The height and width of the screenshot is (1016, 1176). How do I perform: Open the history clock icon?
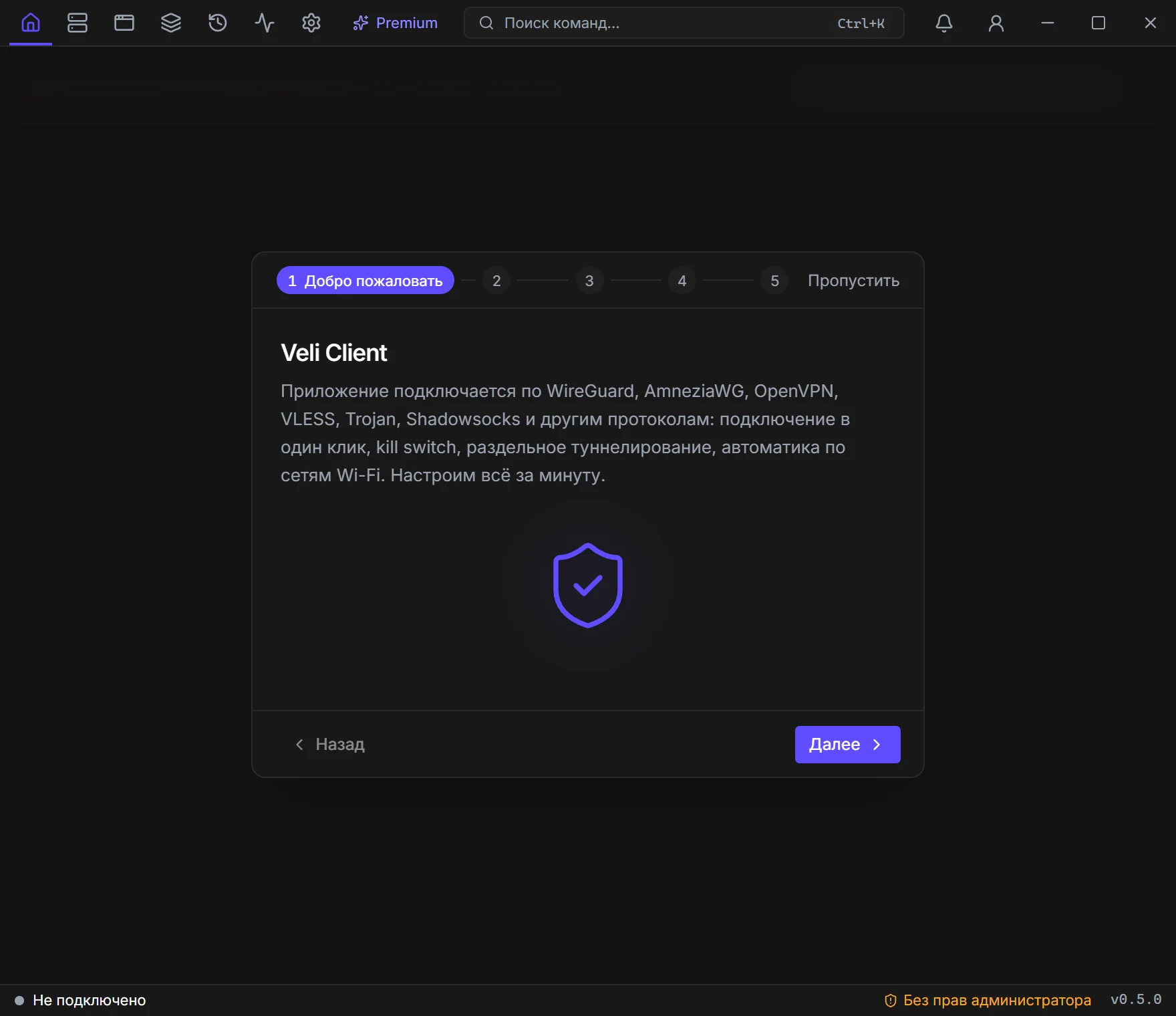click(218, 23)
